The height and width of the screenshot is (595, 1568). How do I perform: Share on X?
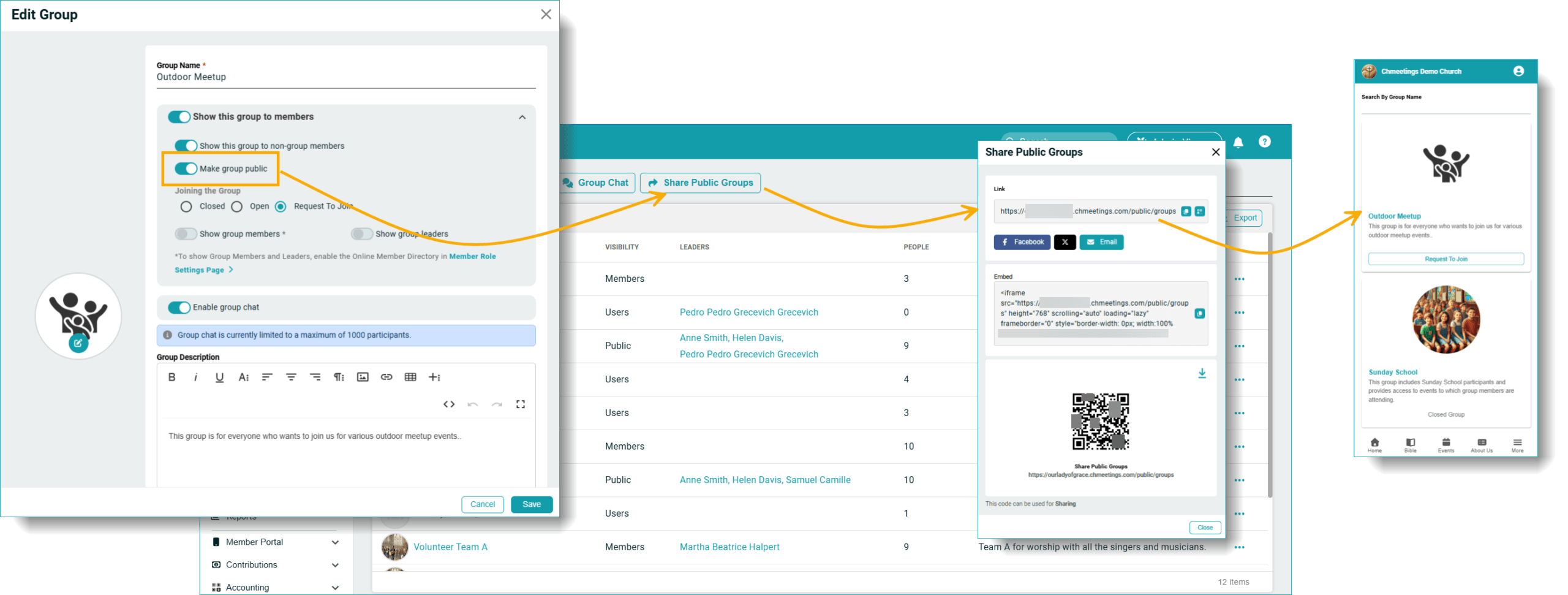tap(1065, 242)
